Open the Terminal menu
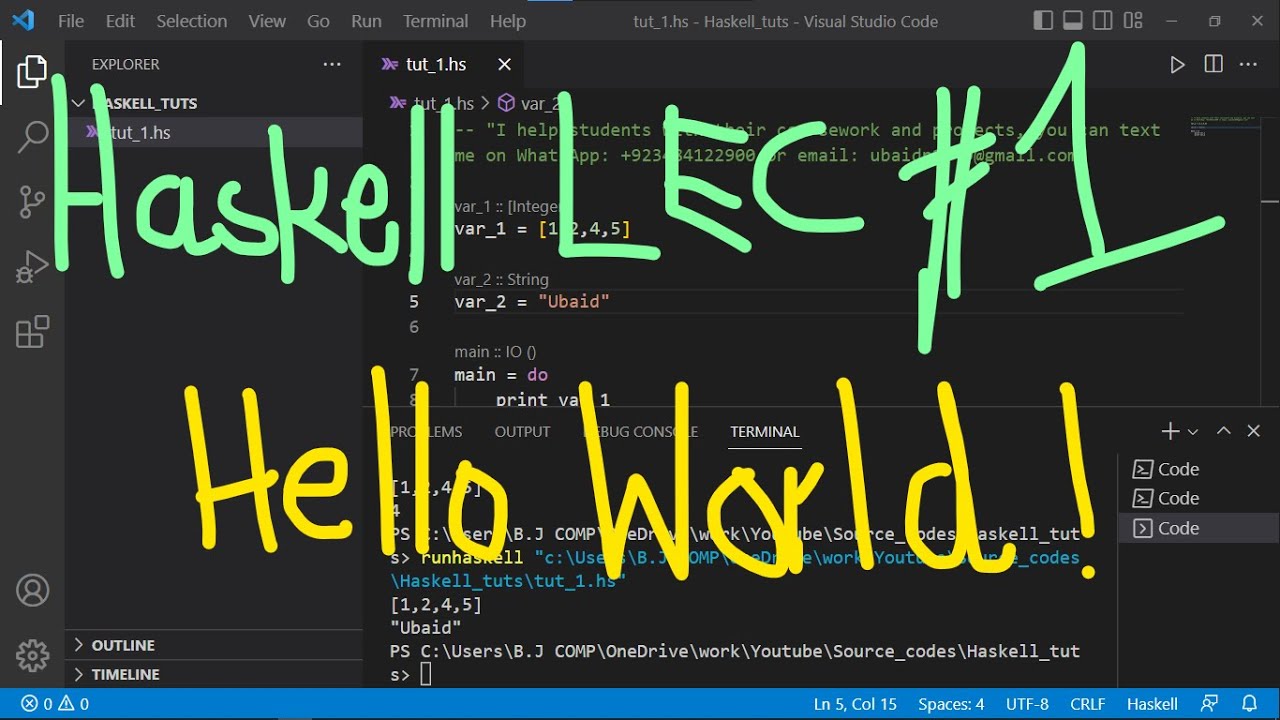 click(x=436, y=21)
